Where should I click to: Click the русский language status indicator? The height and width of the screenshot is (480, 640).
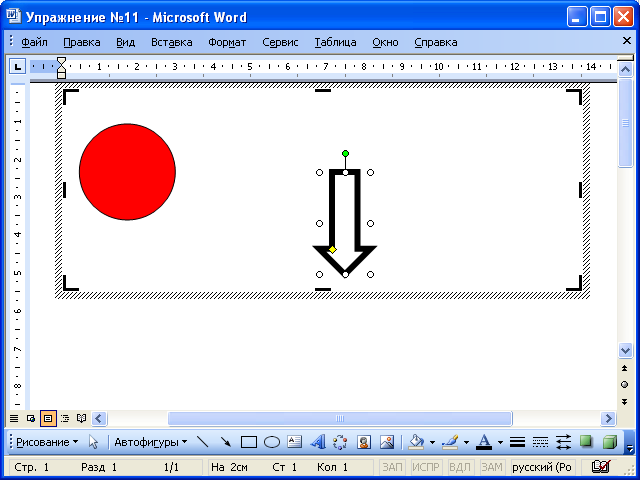tap(542, 467)
